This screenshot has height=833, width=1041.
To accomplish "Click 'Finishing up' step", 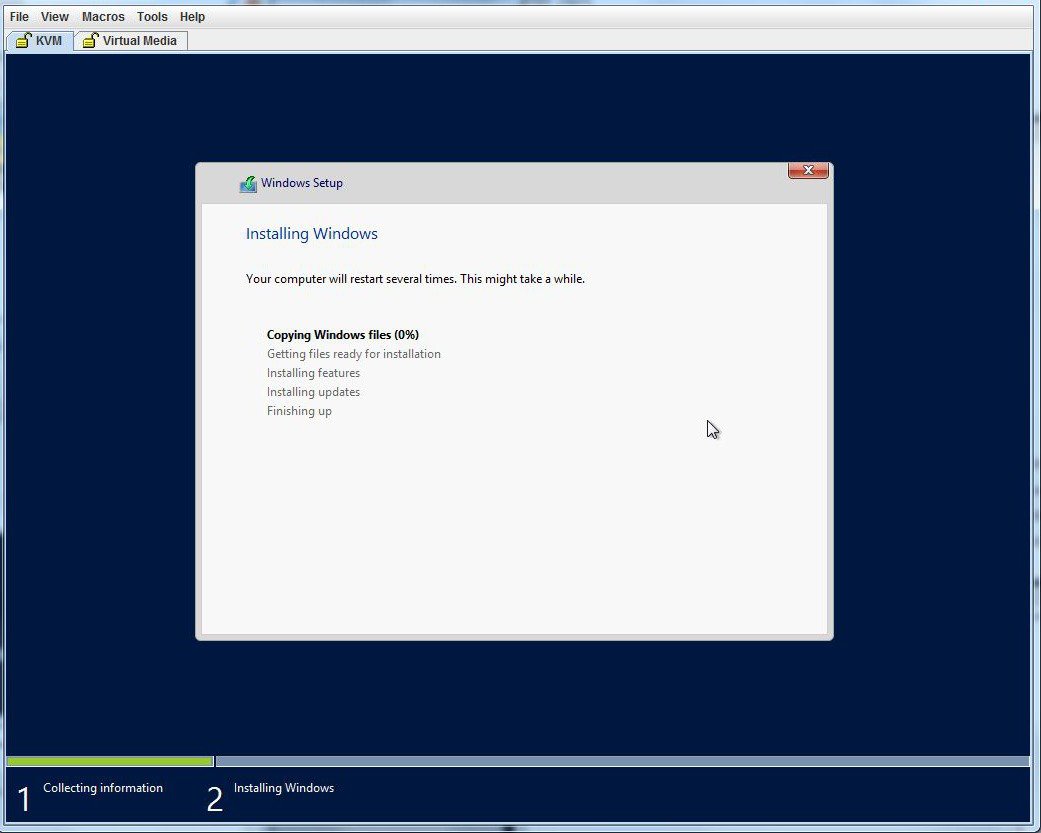I will pyautogui.click(x=299, y=411).
